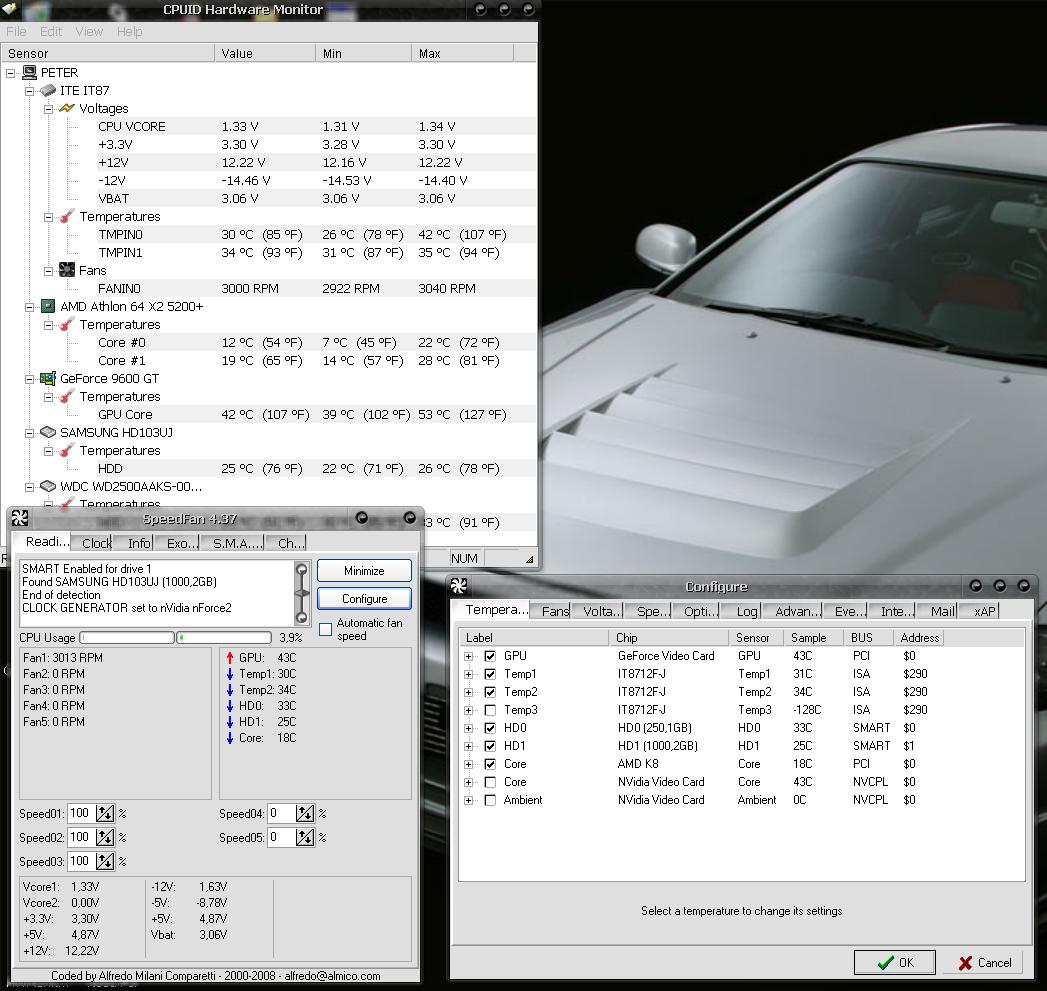Uncheck the GPU temperature checkbox

pos(490,656)
